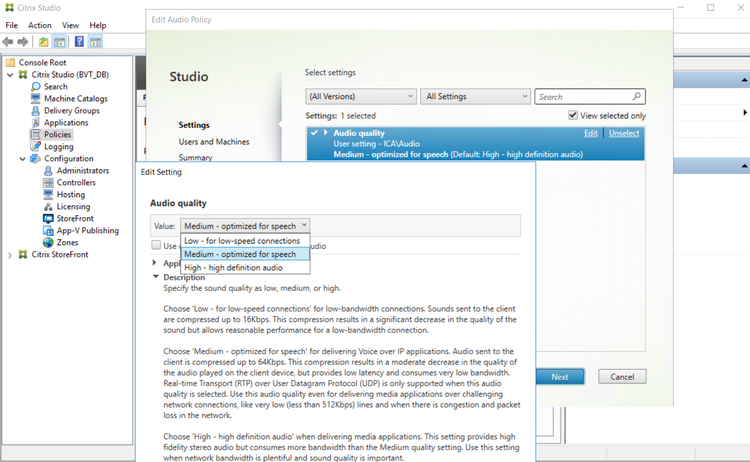Image resolution: width=750 pixels, height=462 pixels.
Task: Click the Licensing icon
Action: click(x=48, y=207)
